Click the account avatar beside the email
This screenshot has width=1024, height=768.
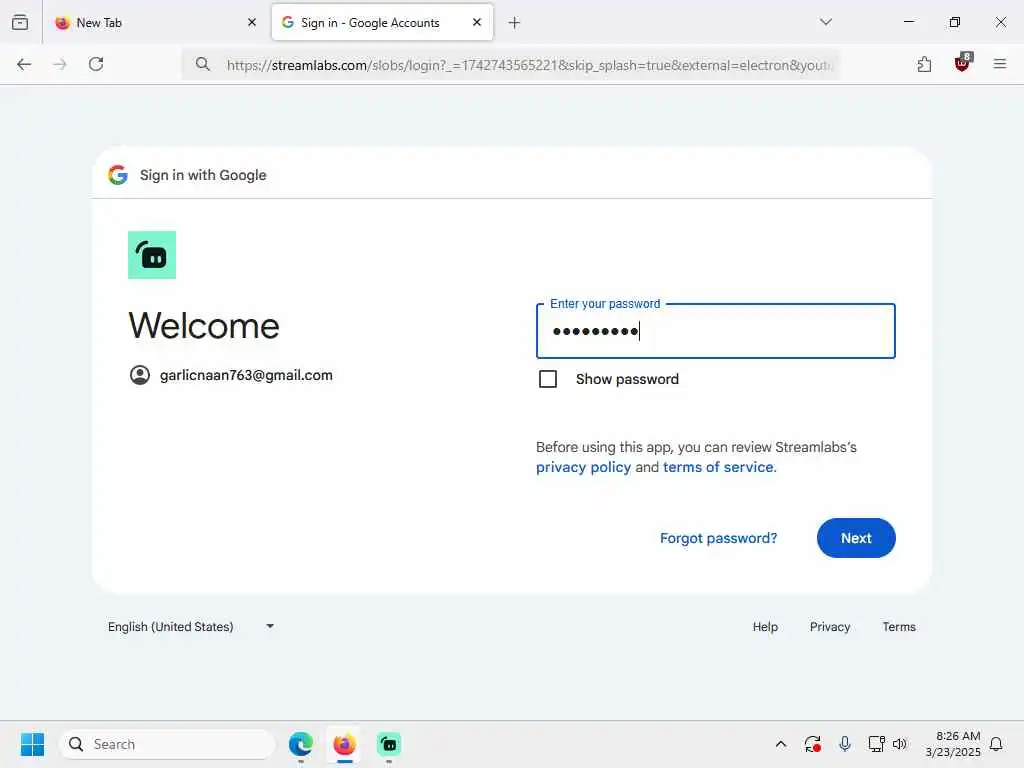(140, 375)
